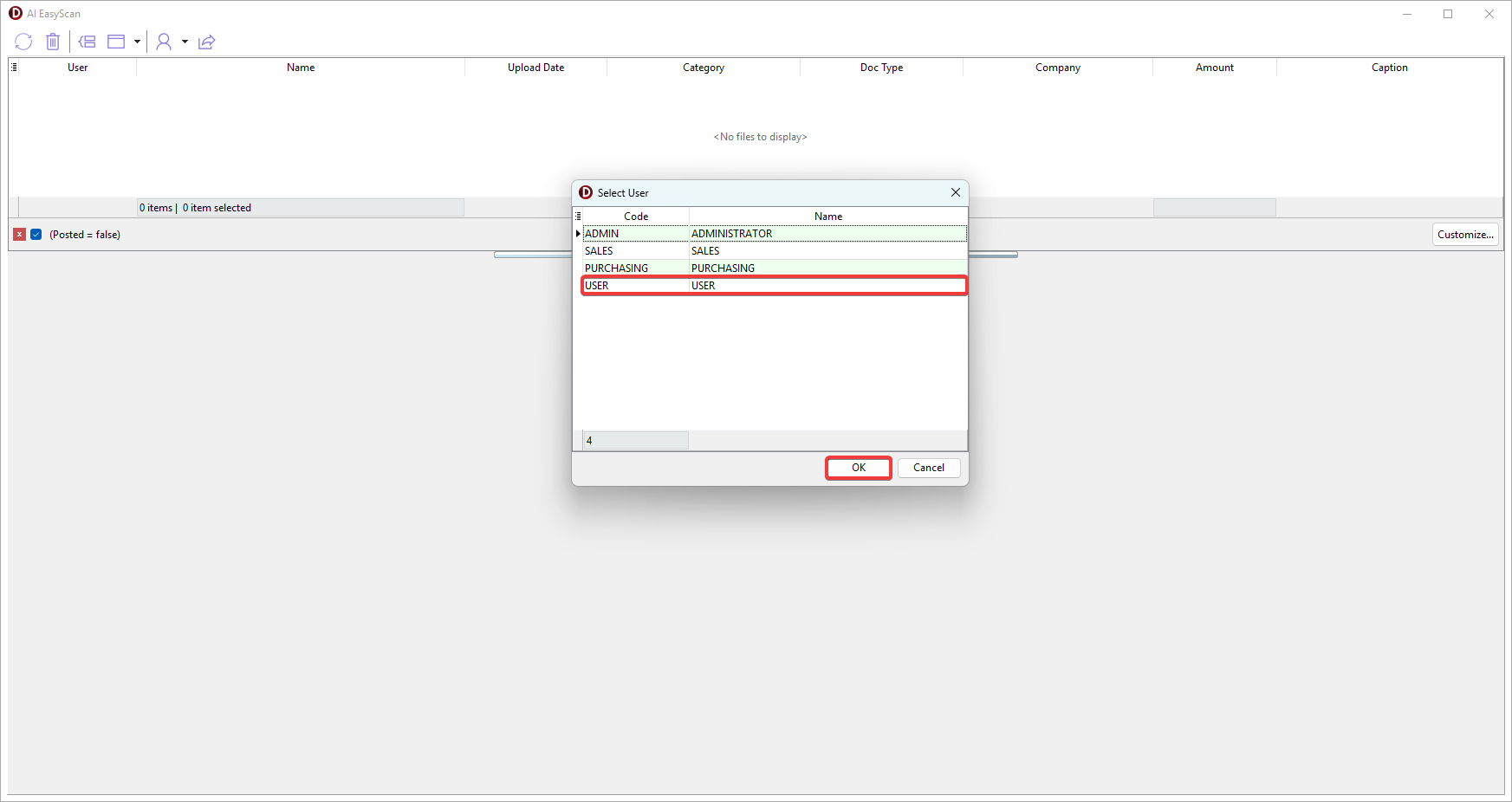
Task: Expand the user icon dropdown arrow
Action: pos(185,42)
